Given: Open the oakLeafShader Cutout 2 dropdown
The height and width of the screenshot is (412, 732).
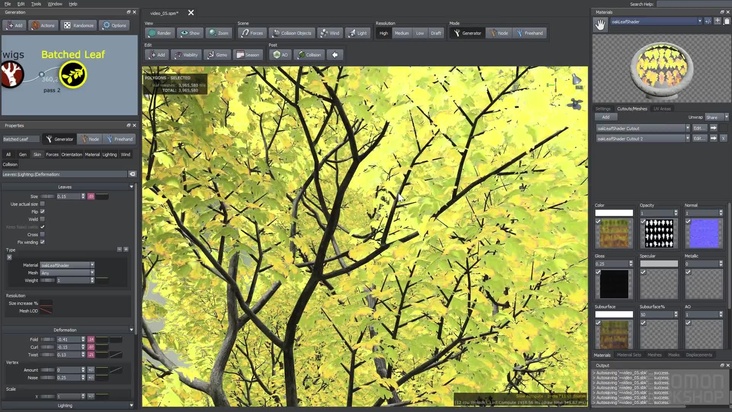Looking at the screenshot, I should click(643, 138).
